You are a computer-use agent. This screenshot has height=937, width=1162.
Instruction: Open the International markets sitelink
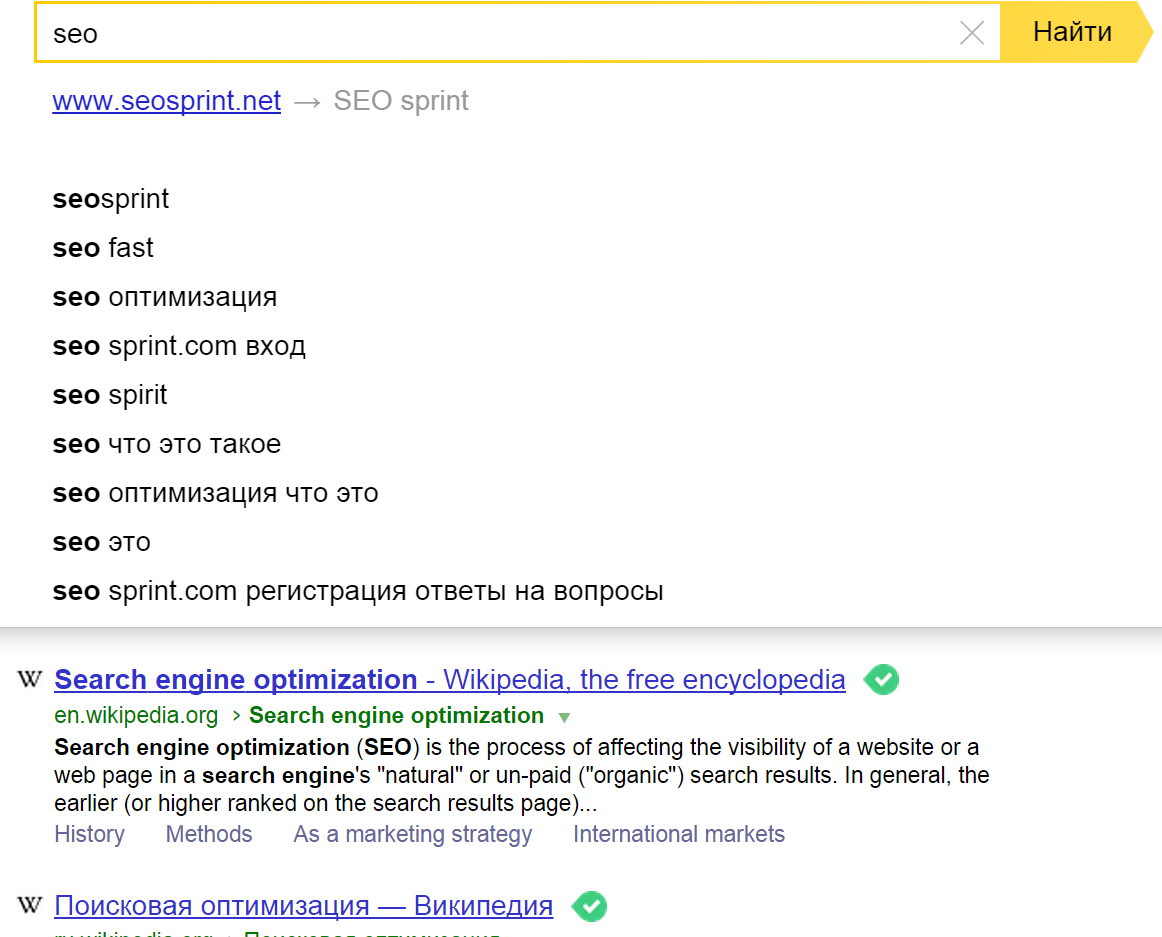(x=679, y=833)
